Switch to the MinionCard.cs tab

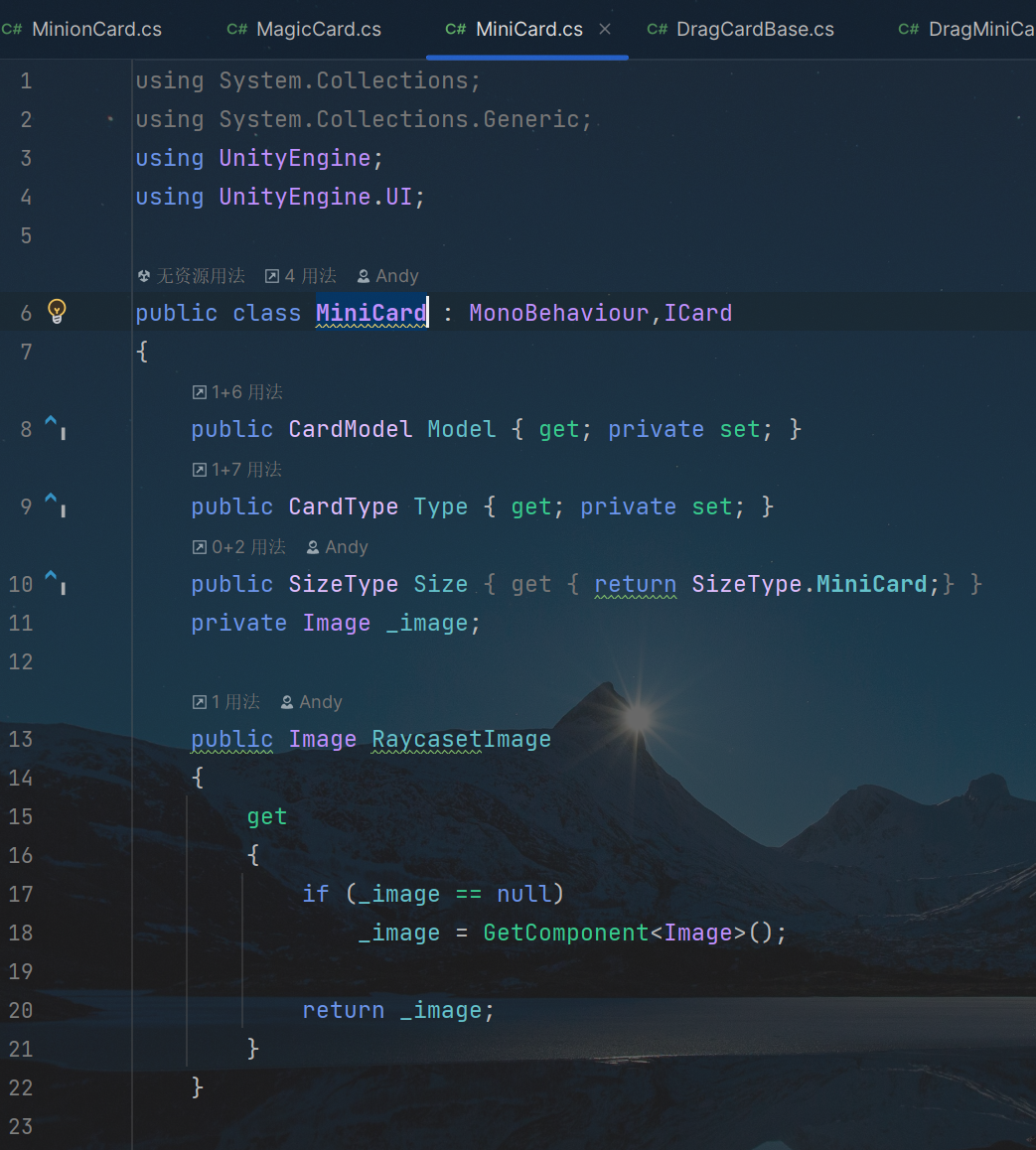(82, 30)
